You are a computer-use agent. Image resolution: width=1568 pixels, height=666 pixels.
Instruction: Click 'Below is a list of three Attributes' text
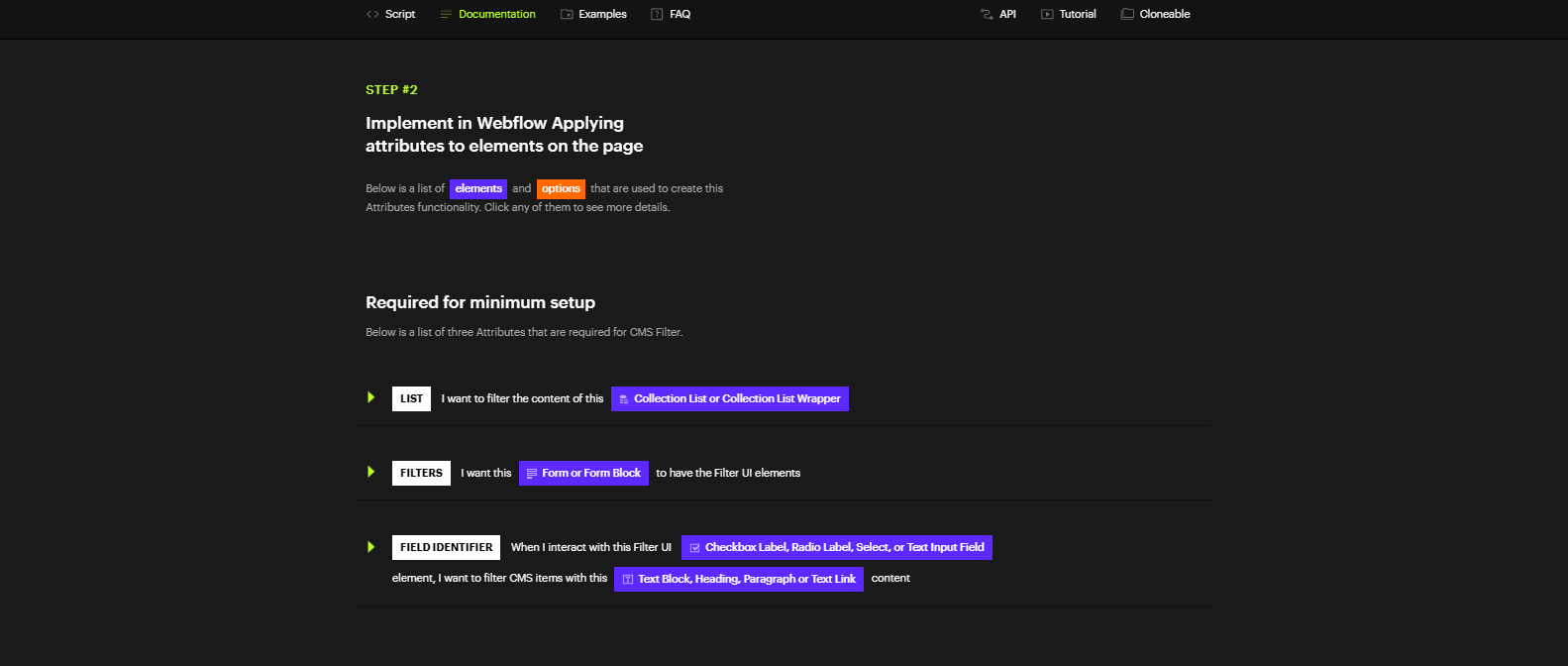tap(524, 332)
